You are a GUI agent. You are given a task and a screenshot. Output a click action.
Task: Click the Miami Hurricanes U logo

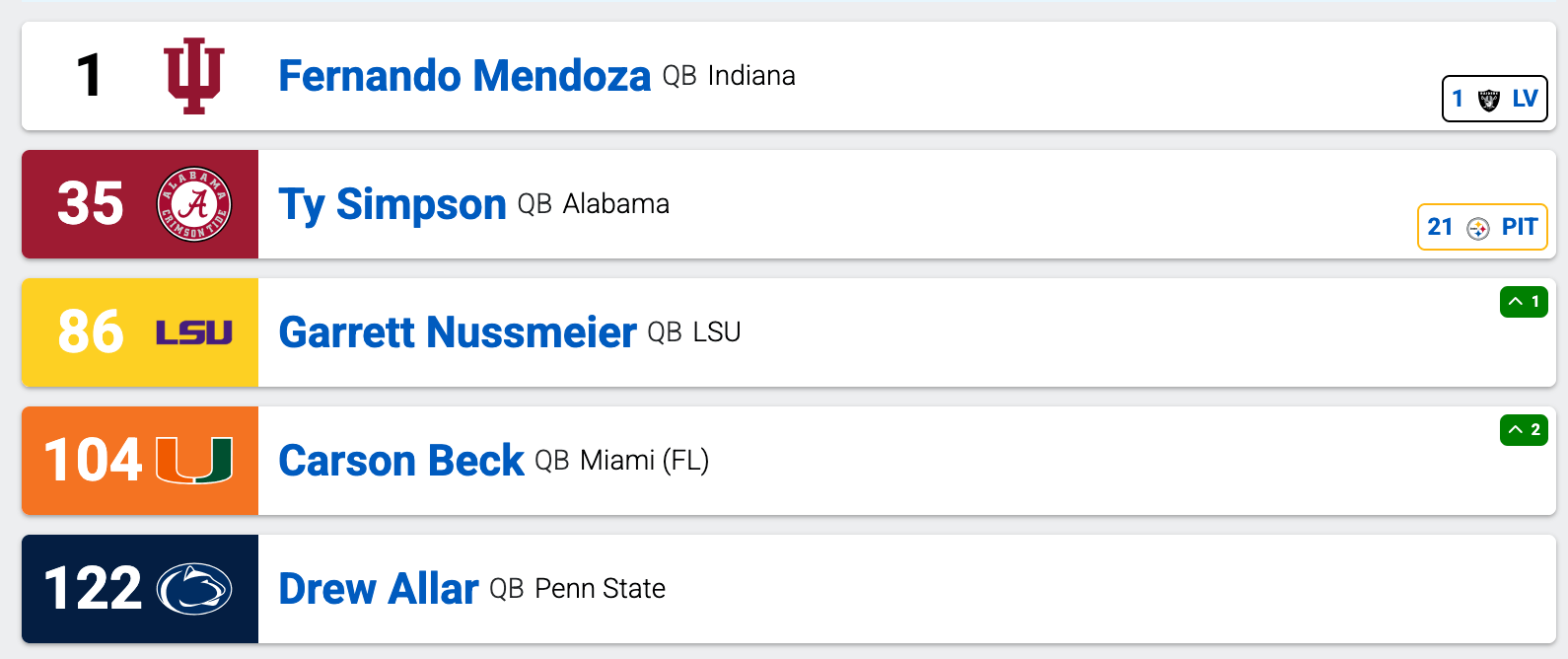click(194, 461)
